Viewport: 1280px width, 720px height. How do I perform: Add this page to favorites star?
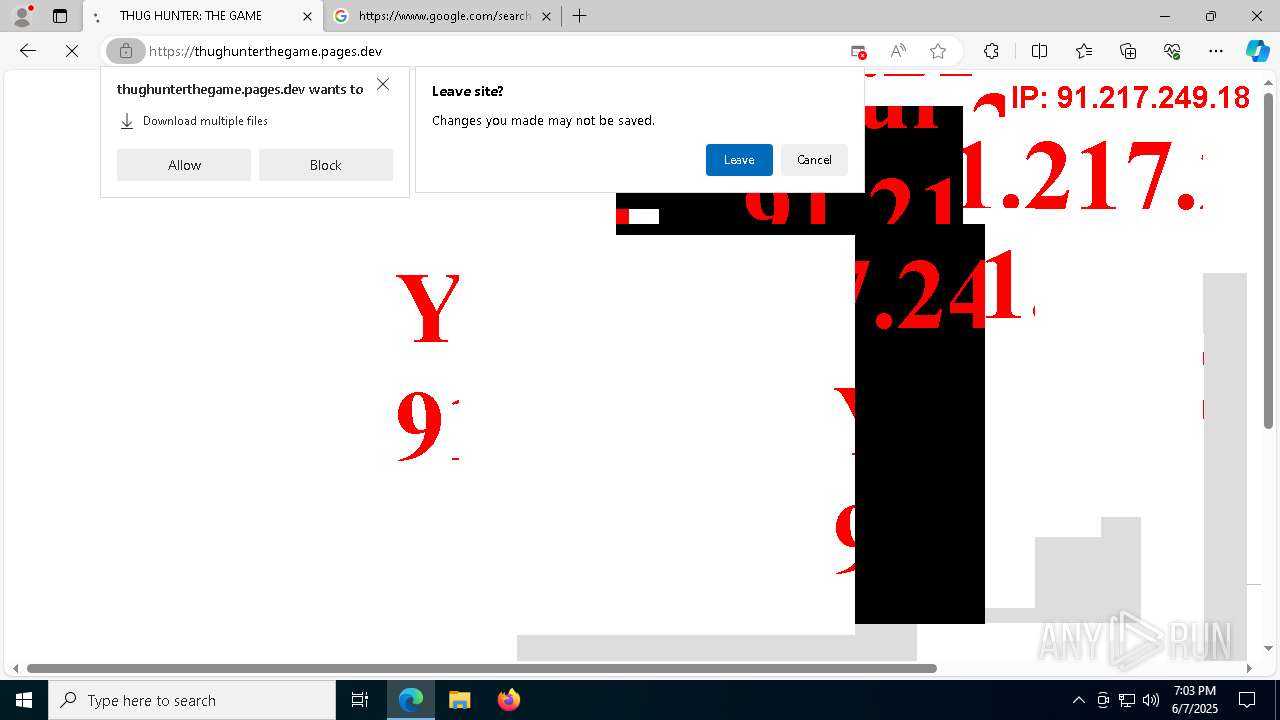coord(938,51)
